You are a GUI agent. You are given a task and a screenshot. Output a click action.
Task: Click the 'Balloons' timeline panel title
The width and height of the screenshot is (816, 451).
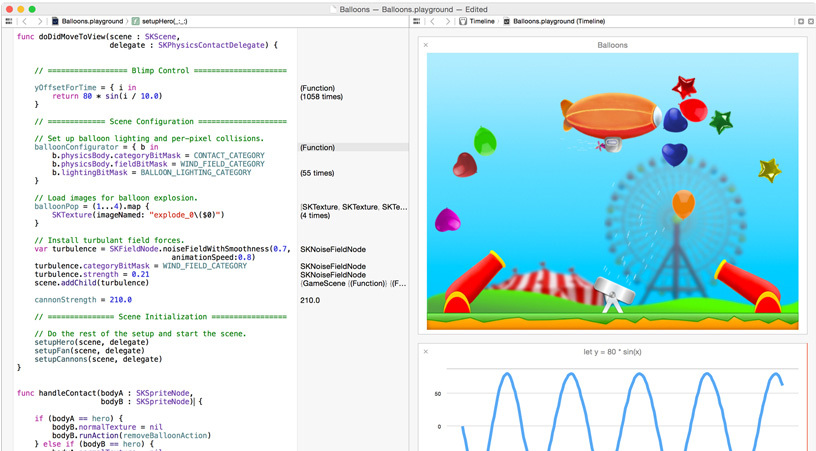(x=613, y=45)
